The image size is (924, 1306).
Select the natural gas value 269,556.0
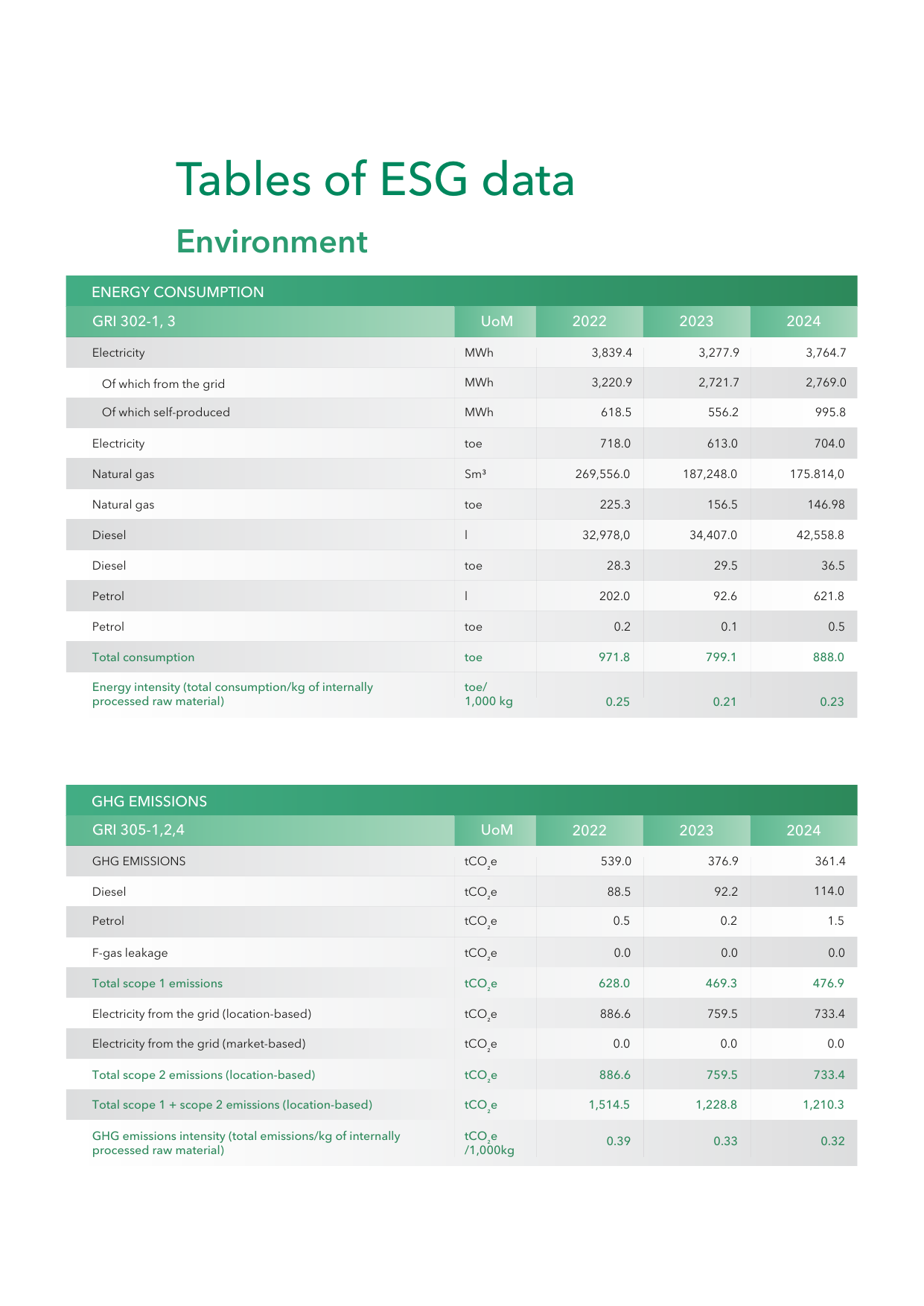[602, 474]
